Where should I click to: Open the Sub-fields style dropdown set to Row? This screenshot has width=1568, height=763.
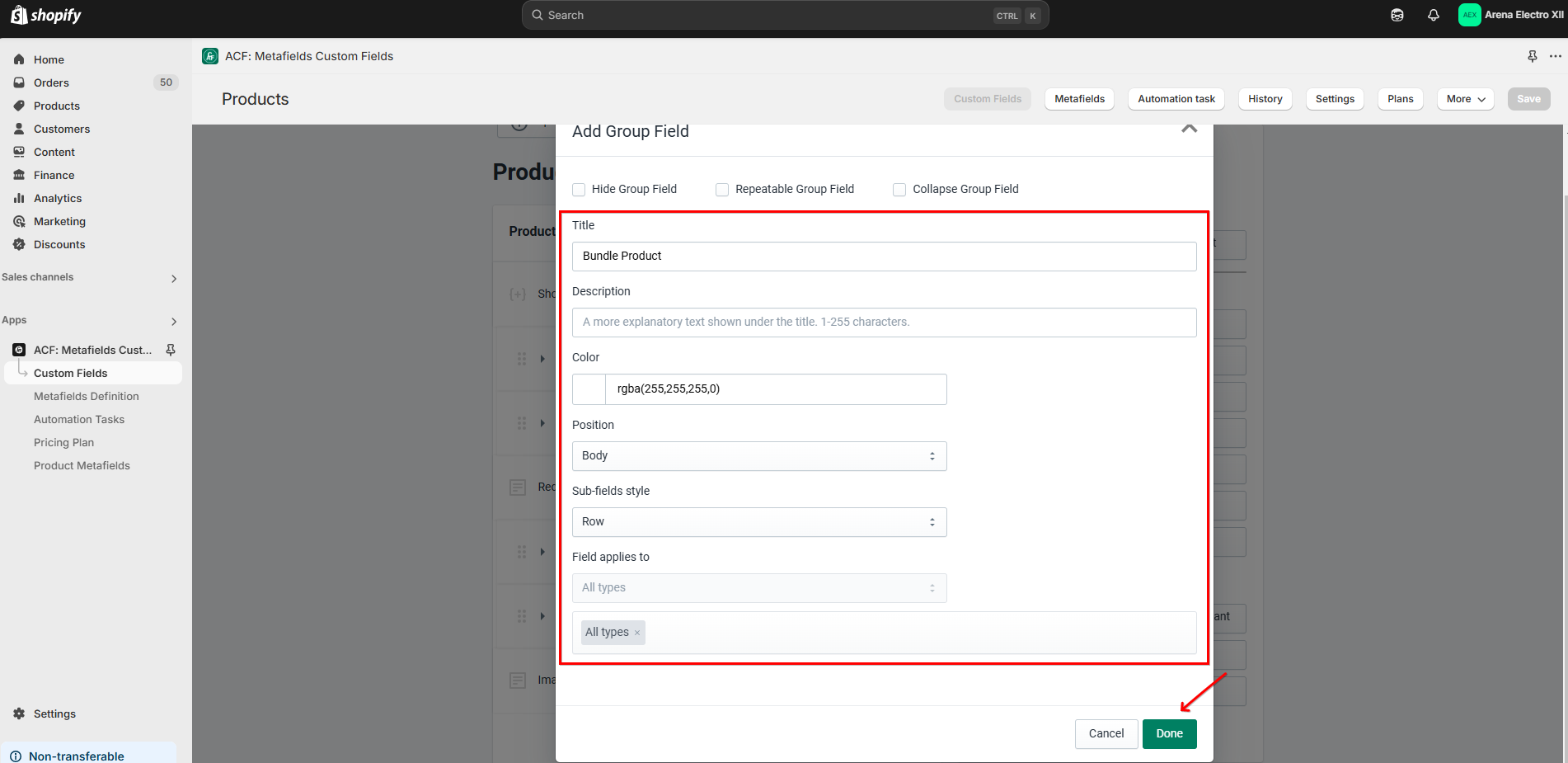[759, 522]
